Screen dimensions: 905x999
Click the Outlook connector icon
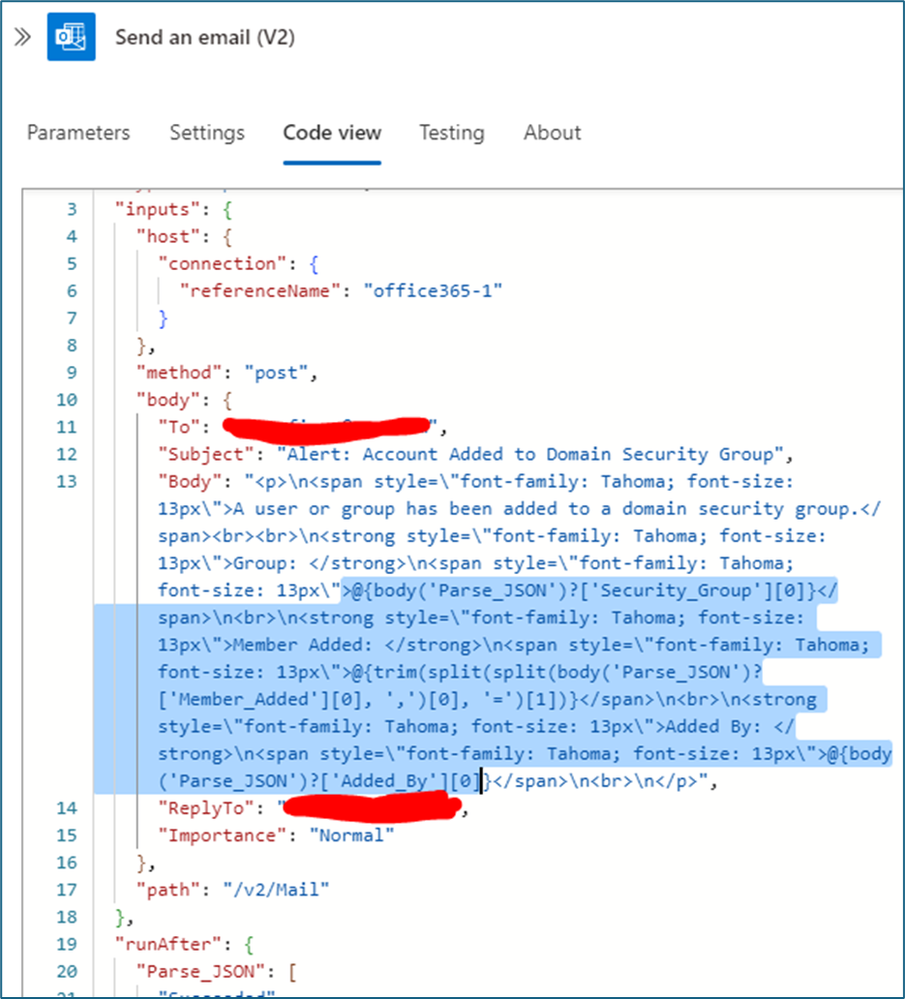tap(71, 37)
